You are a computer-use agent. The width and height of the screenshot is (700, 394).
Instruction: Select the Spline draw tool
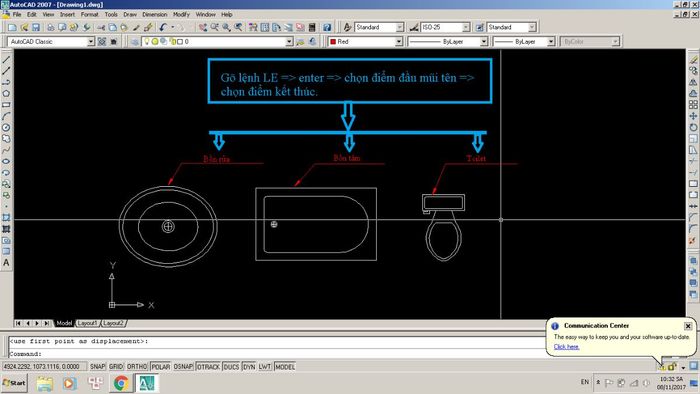tap(6, 150)
